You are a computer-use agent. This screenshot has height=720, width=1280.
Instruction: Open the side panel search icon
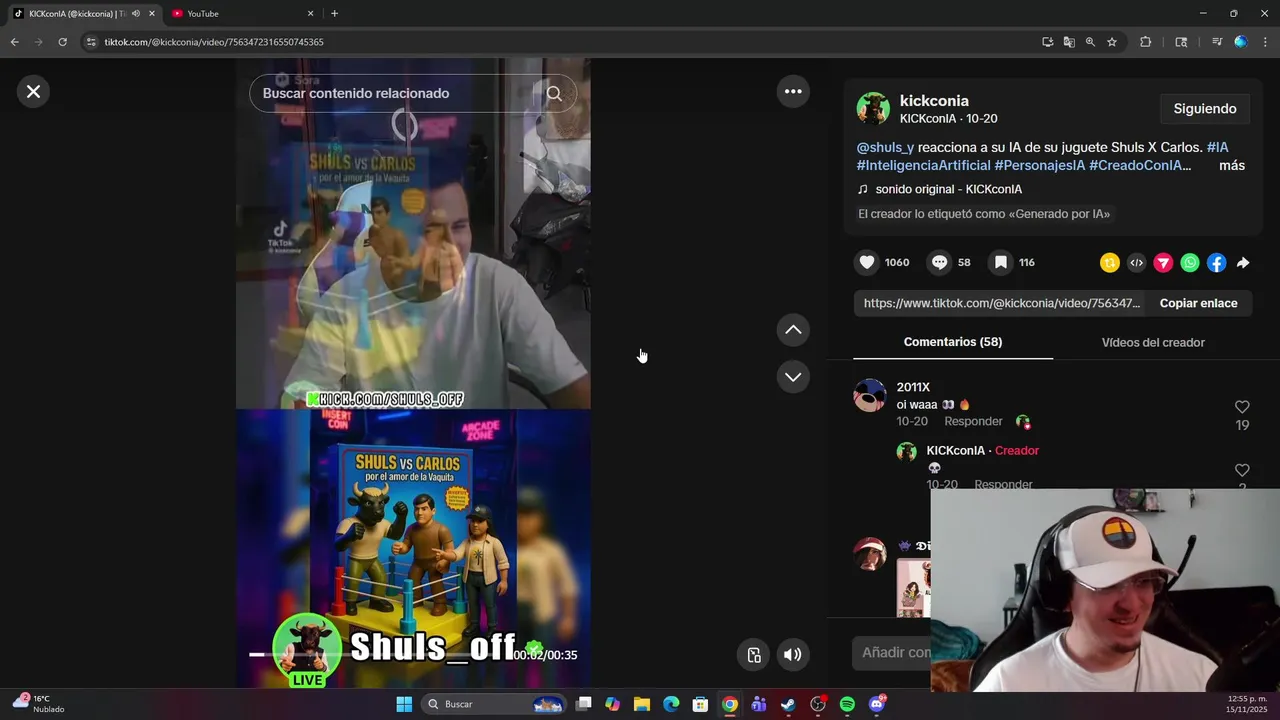[x=1181, y=42]
